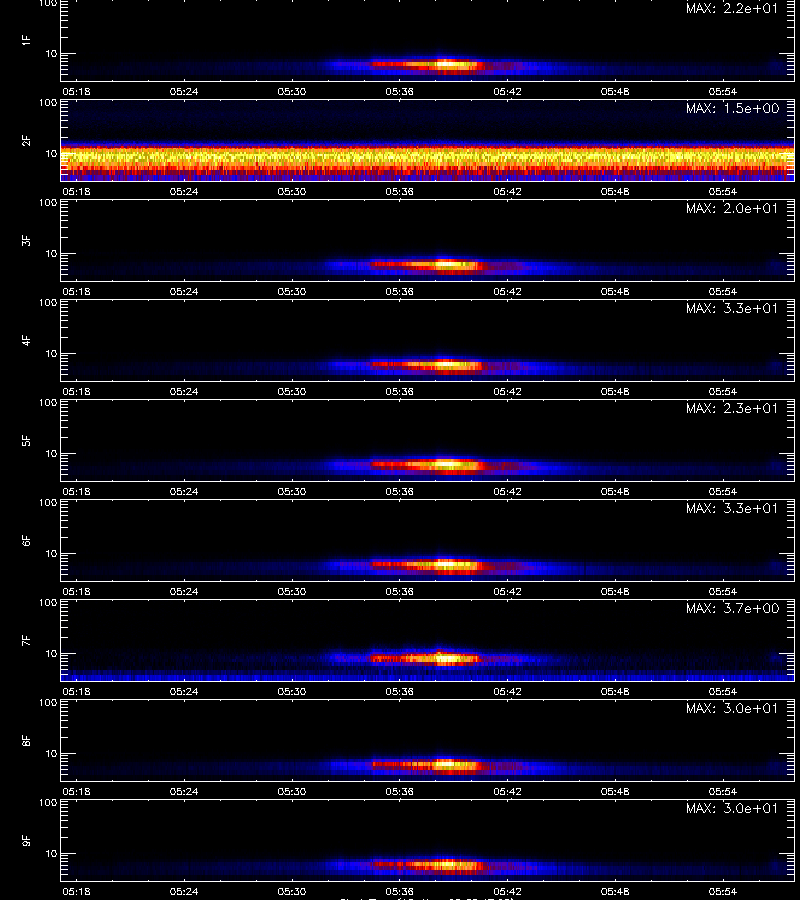Click the 05:30 time label under panel 3F
Viewport: 800px width, 900px height.
[292, 292]
